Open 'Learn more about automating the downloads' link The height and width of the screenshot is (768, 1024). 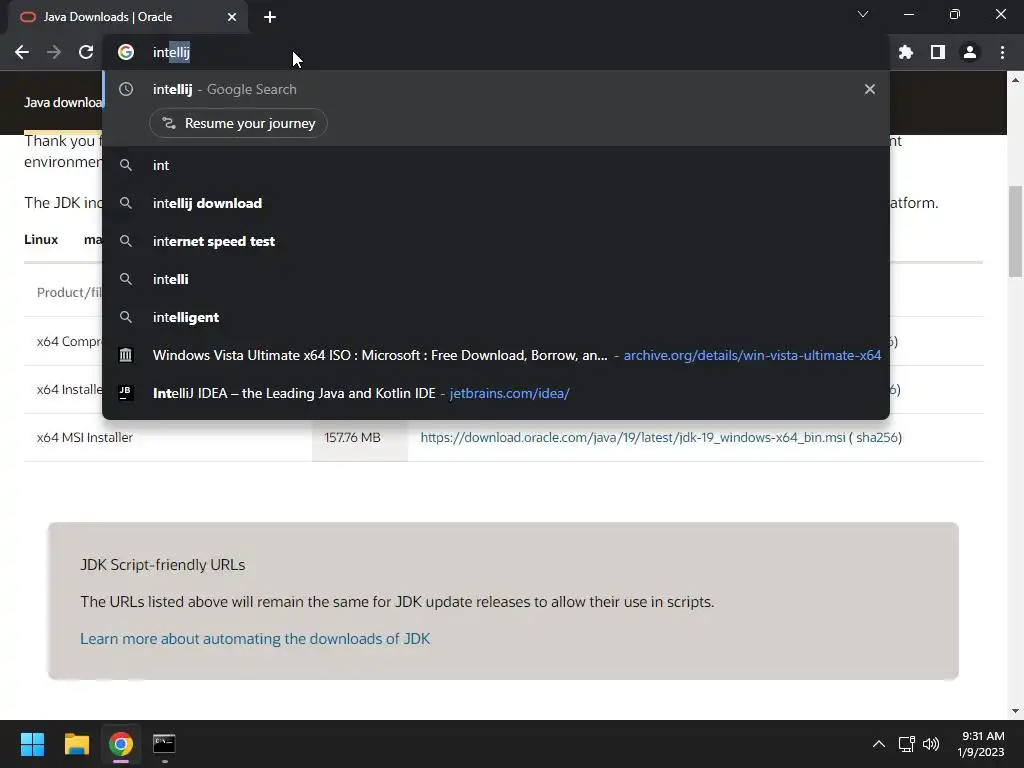point(255,639)
